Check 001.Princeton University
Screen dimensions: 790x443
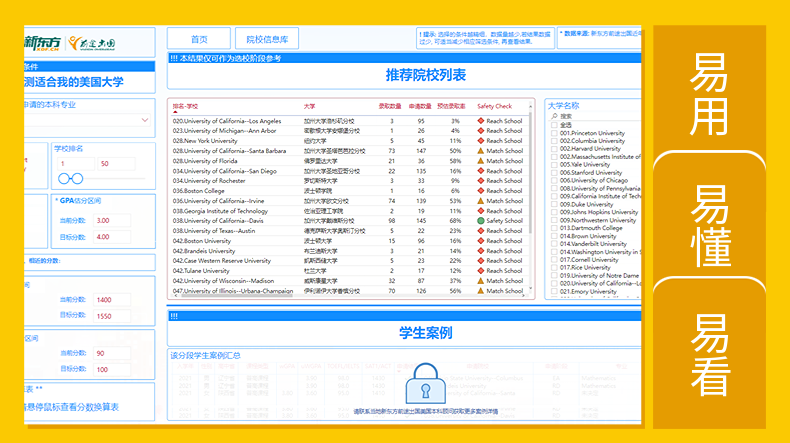tap(554, 133)
